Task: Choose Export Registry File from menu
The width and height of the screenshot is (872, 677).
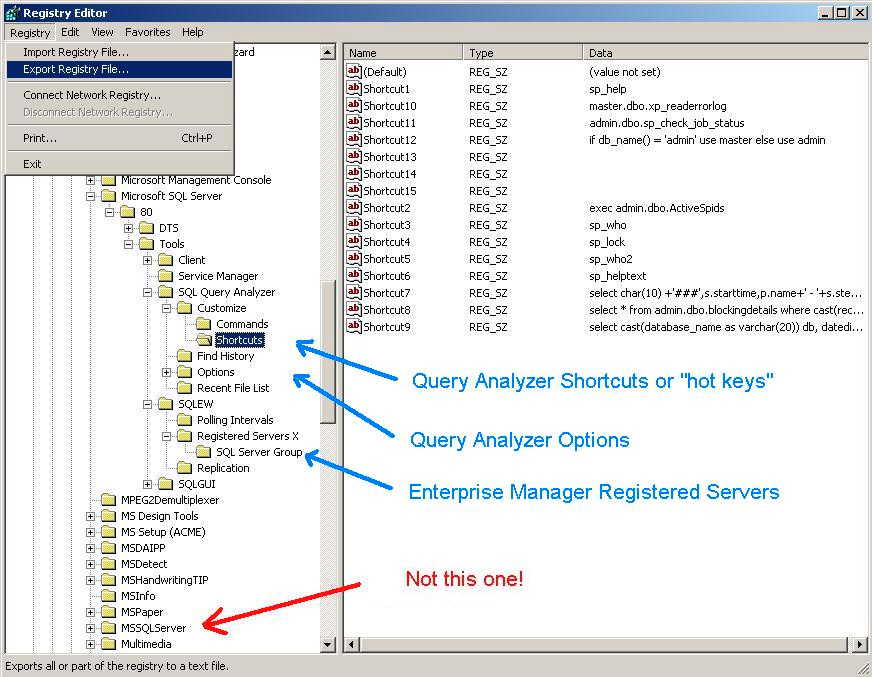Action: [x=120, y=70]
